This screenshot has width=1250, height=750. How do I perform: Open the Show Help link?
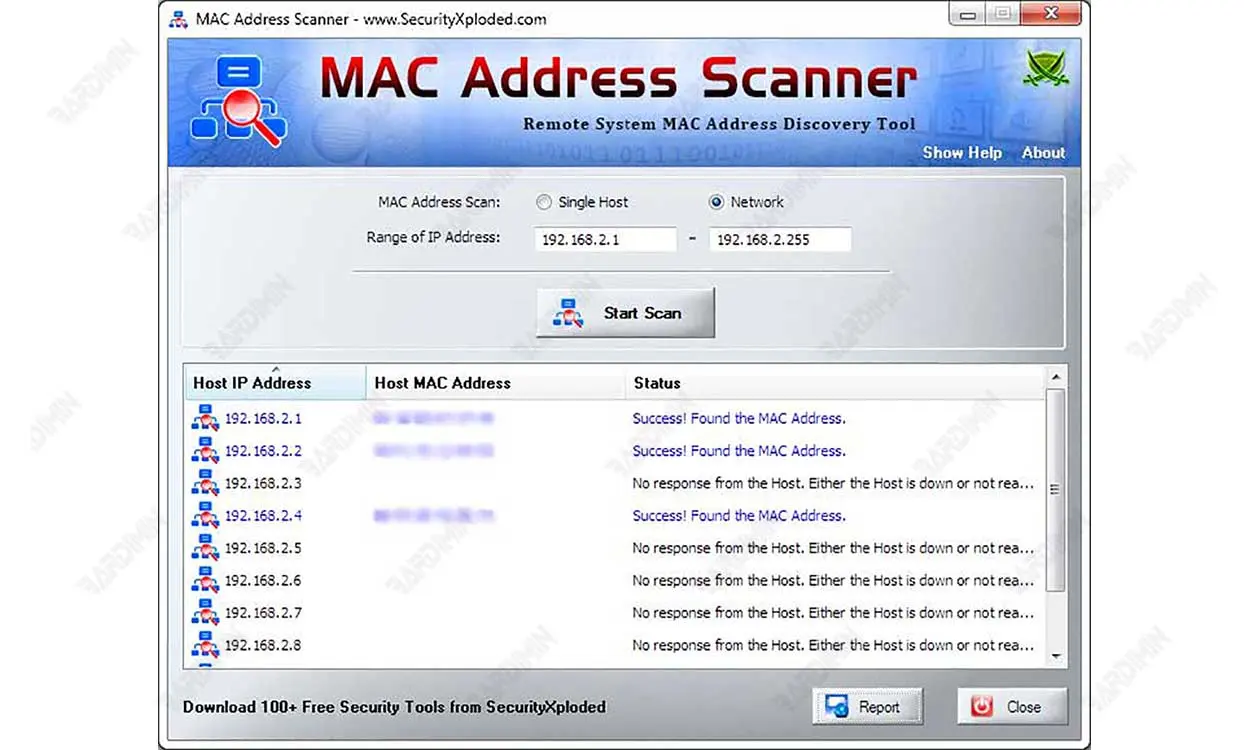click(x=961, y=153)
